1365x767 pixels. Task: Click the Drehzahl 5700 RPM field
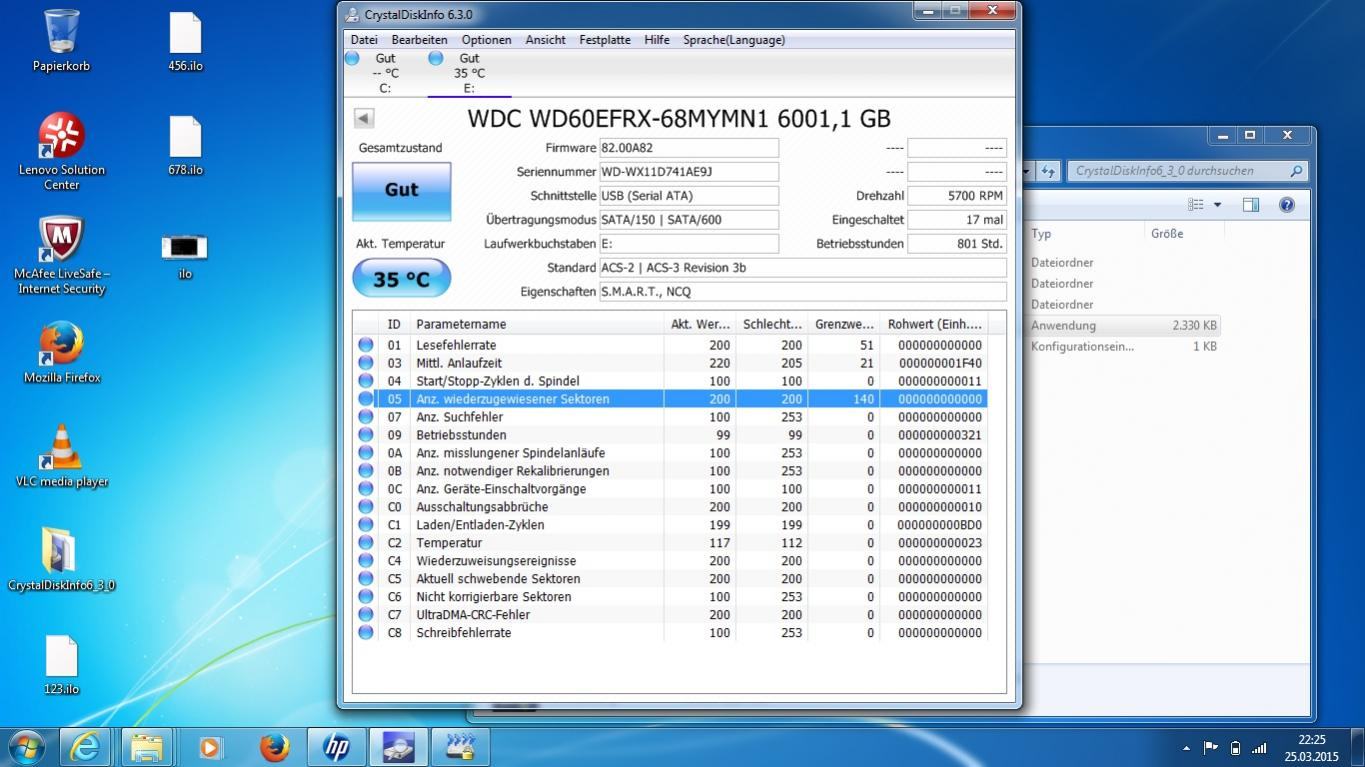tap(957, 196)
